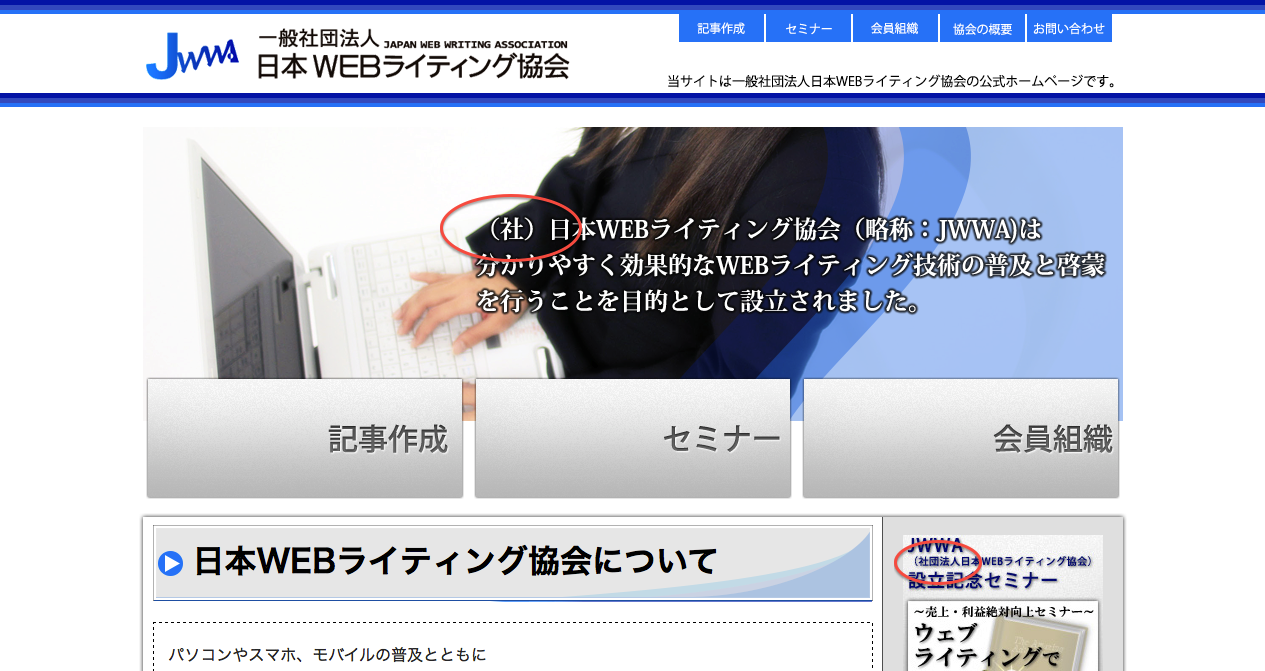Click the hero banner image text
The height and width of the screenshot is (671, 1265).
pos(790,265)
